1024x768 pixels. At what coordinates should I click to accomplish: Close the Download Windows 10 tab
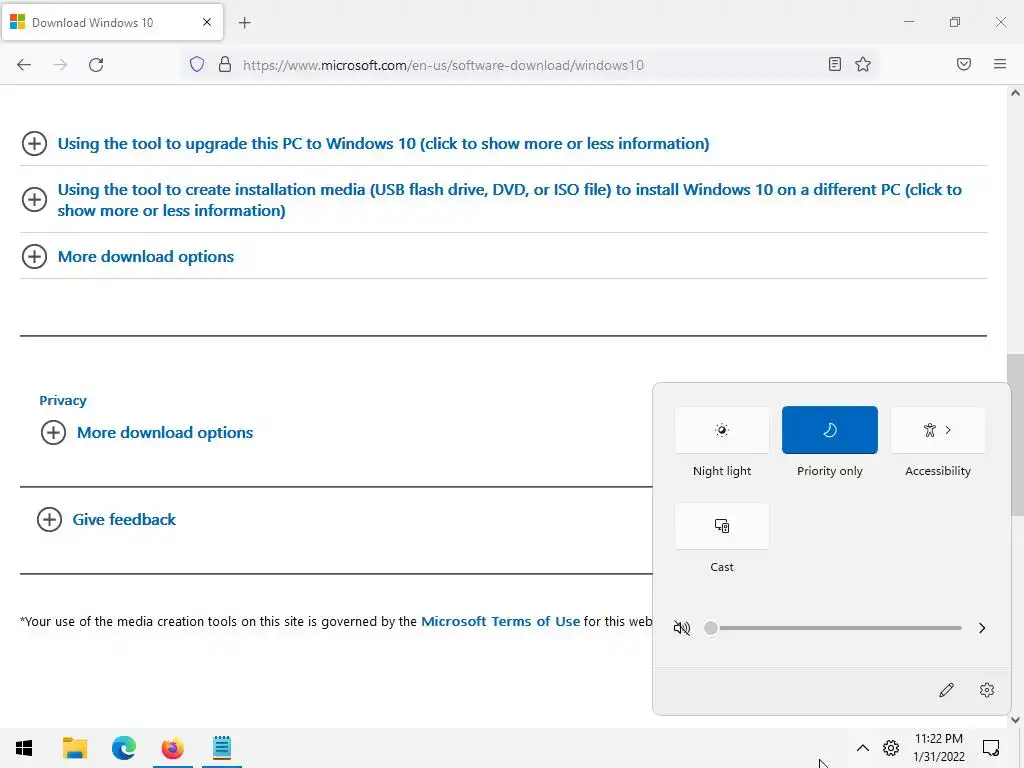tap(207, 22)
